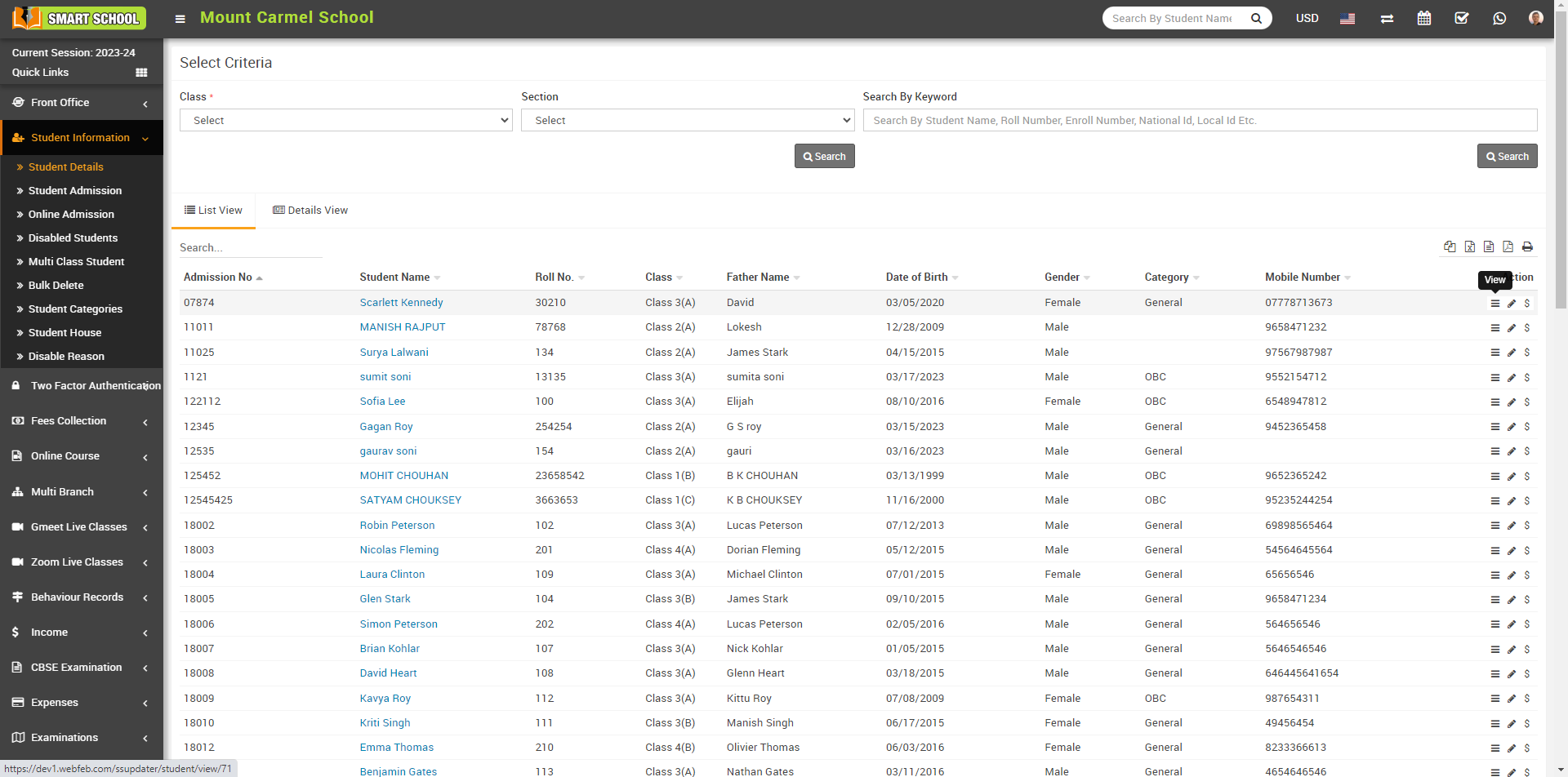The image size is (1568, 777).
Task: Export the student list as PDF
Action: click(1508, 246)
